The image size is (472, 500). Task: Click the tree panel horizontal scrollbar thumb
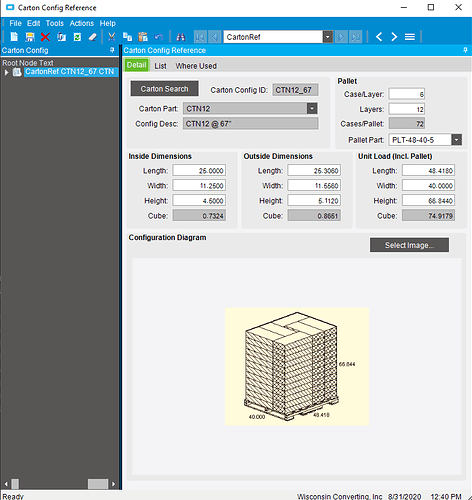pyautogui.click(x=98, y=484)
